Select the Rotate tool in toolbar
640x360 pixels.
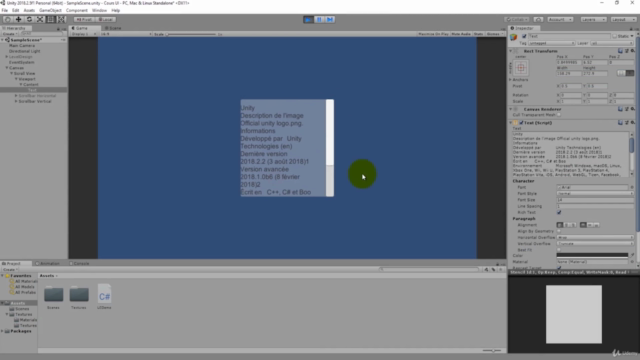pyautogui.click(x=29, y=19)
